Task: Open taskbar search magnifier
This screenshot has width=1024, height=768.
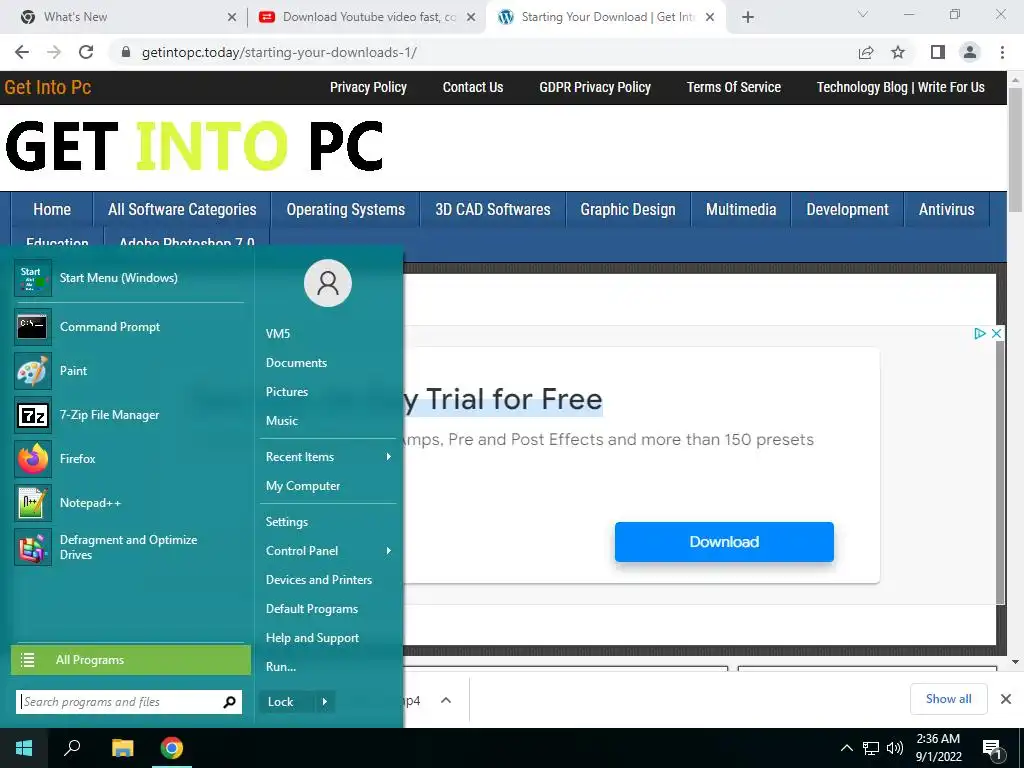Action: point(72,748)
